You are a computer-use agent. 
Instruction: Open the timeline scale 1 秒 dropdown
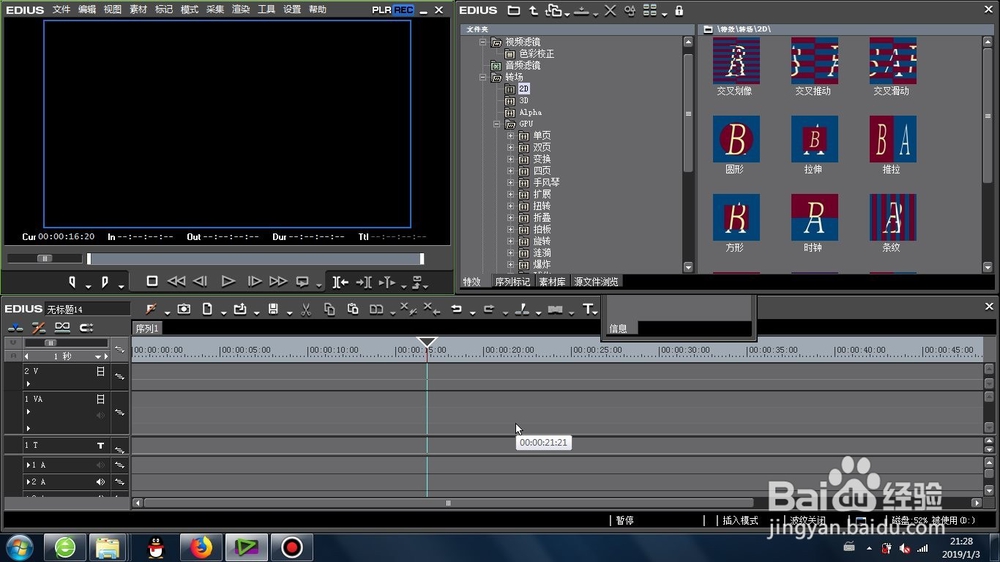98,357
